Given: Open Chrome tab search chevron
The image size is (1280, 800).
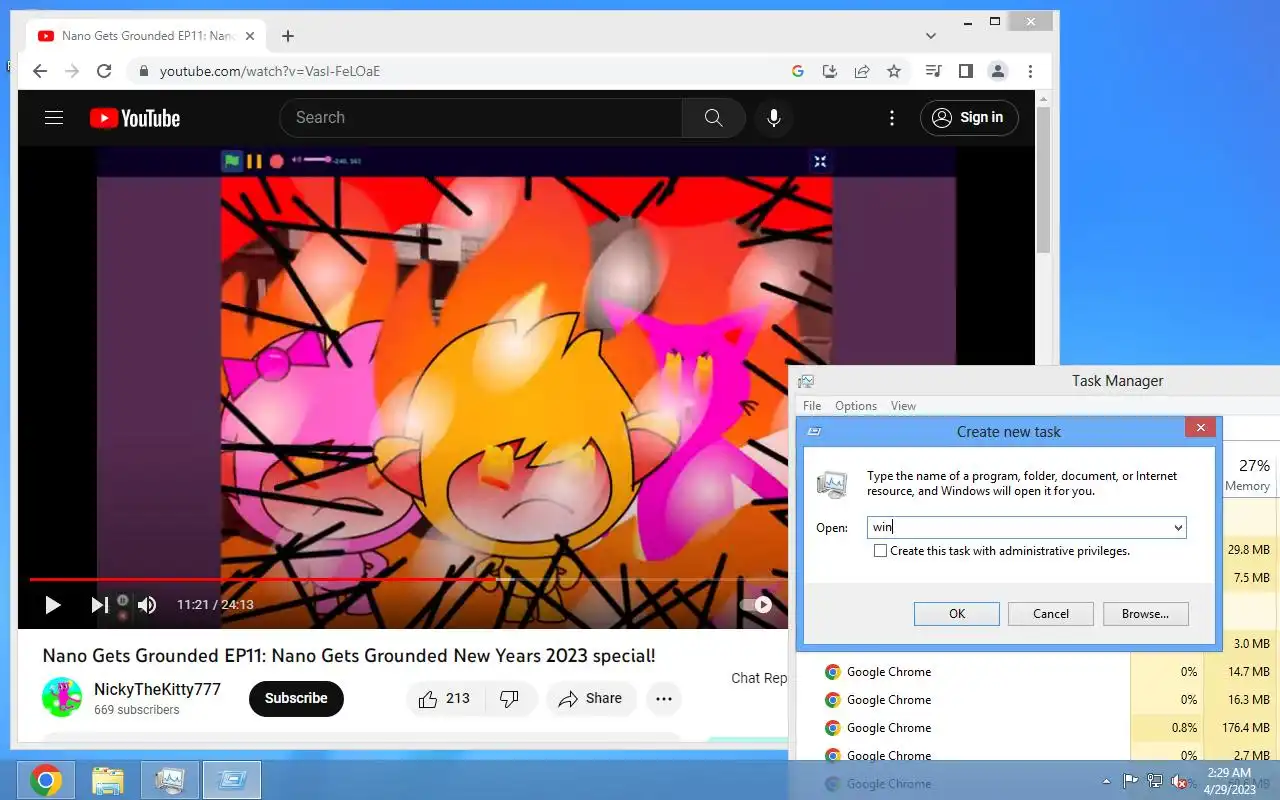Looking at the screenshot, I should click(931, 36).
